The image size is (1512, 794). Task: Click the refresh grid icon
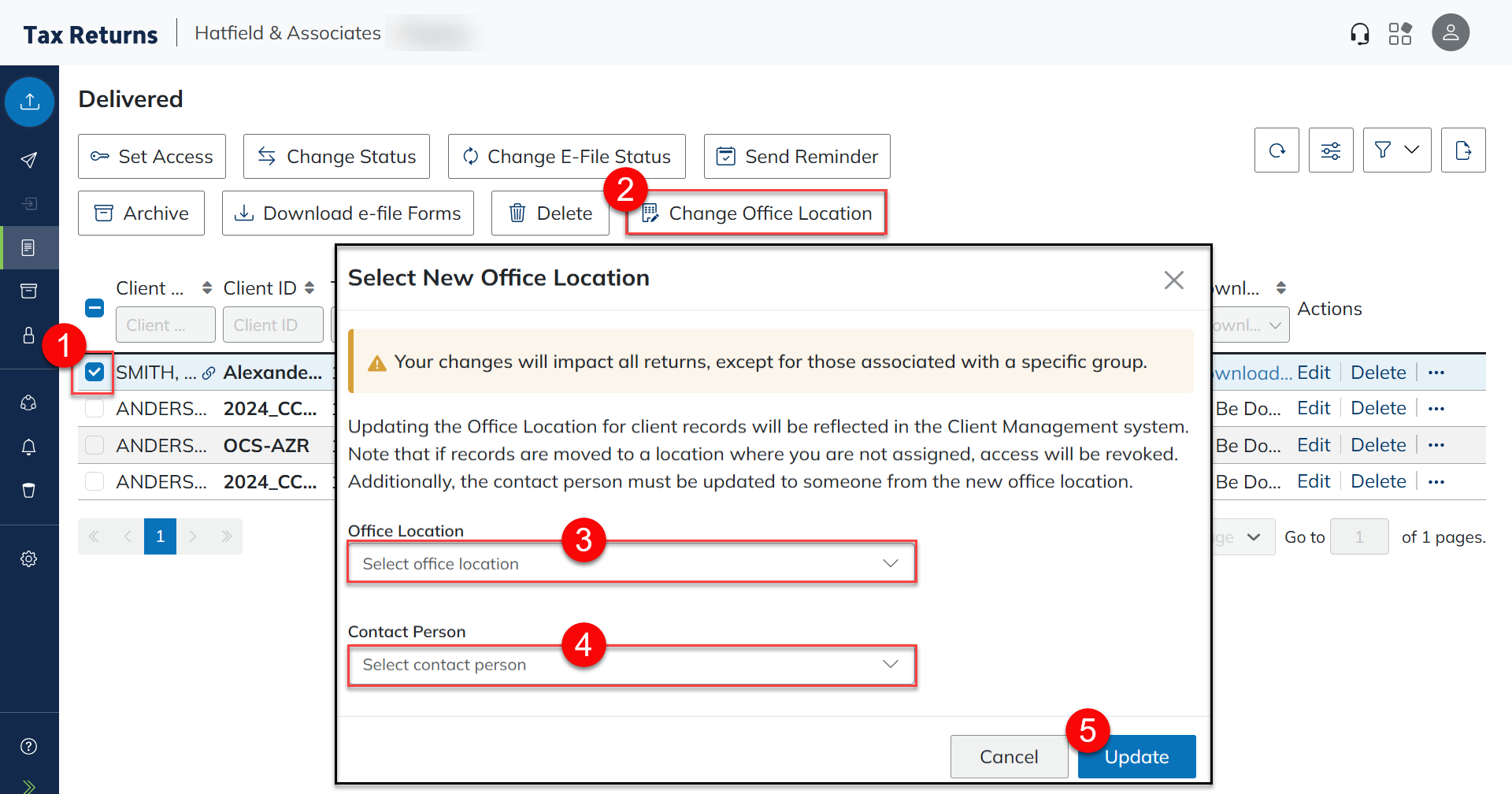tap(1276, 150)
